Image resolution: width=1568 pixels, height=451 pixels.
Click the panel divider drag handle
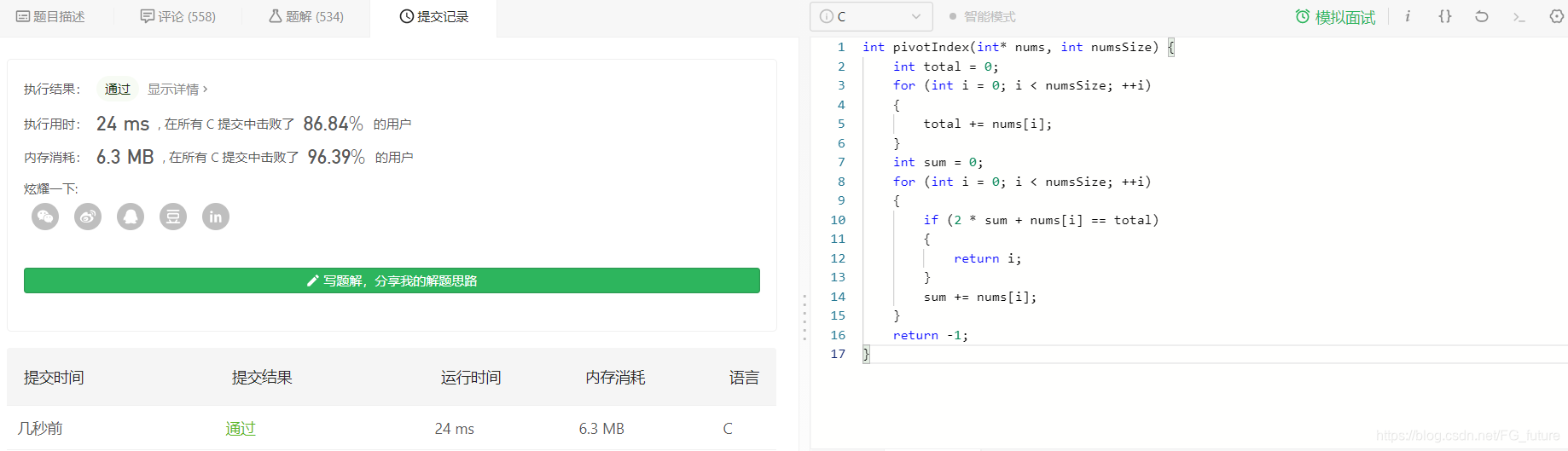point(804,318)
